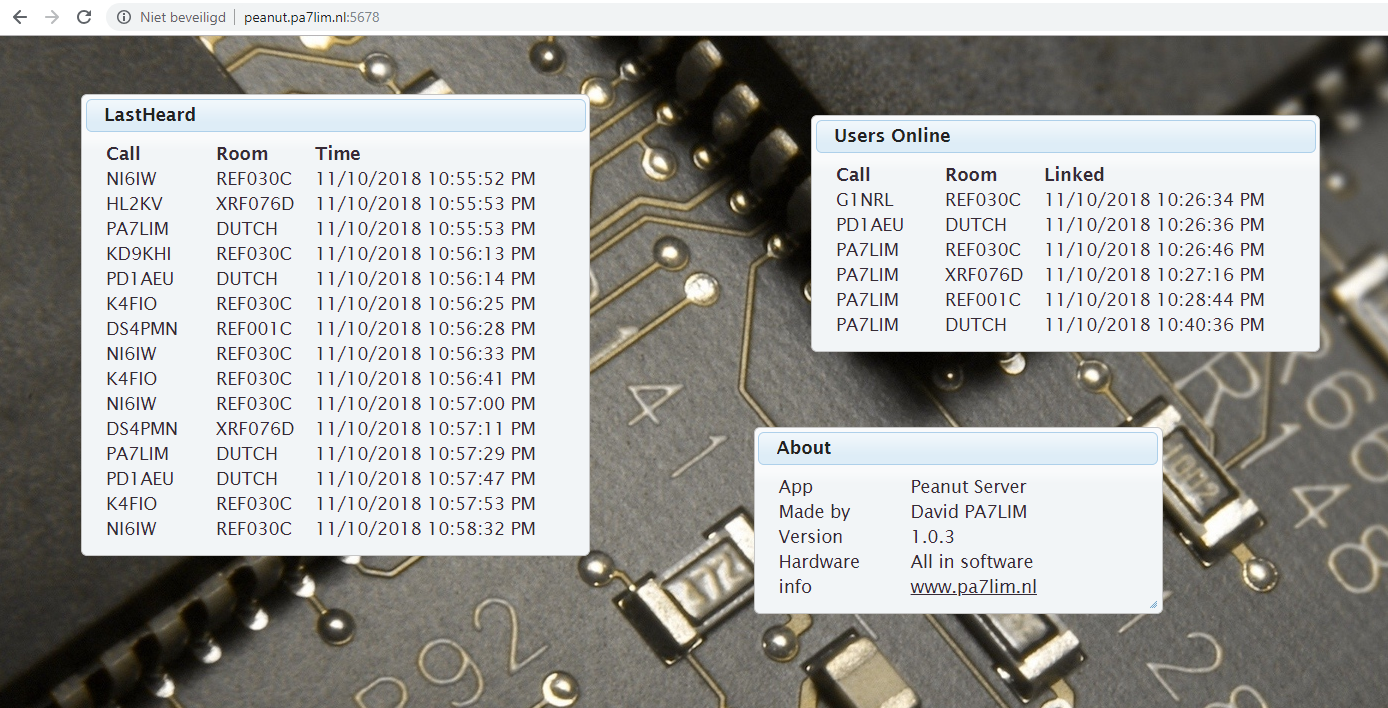
Task: Click the site info security icon
Action: tap(124, 17)
